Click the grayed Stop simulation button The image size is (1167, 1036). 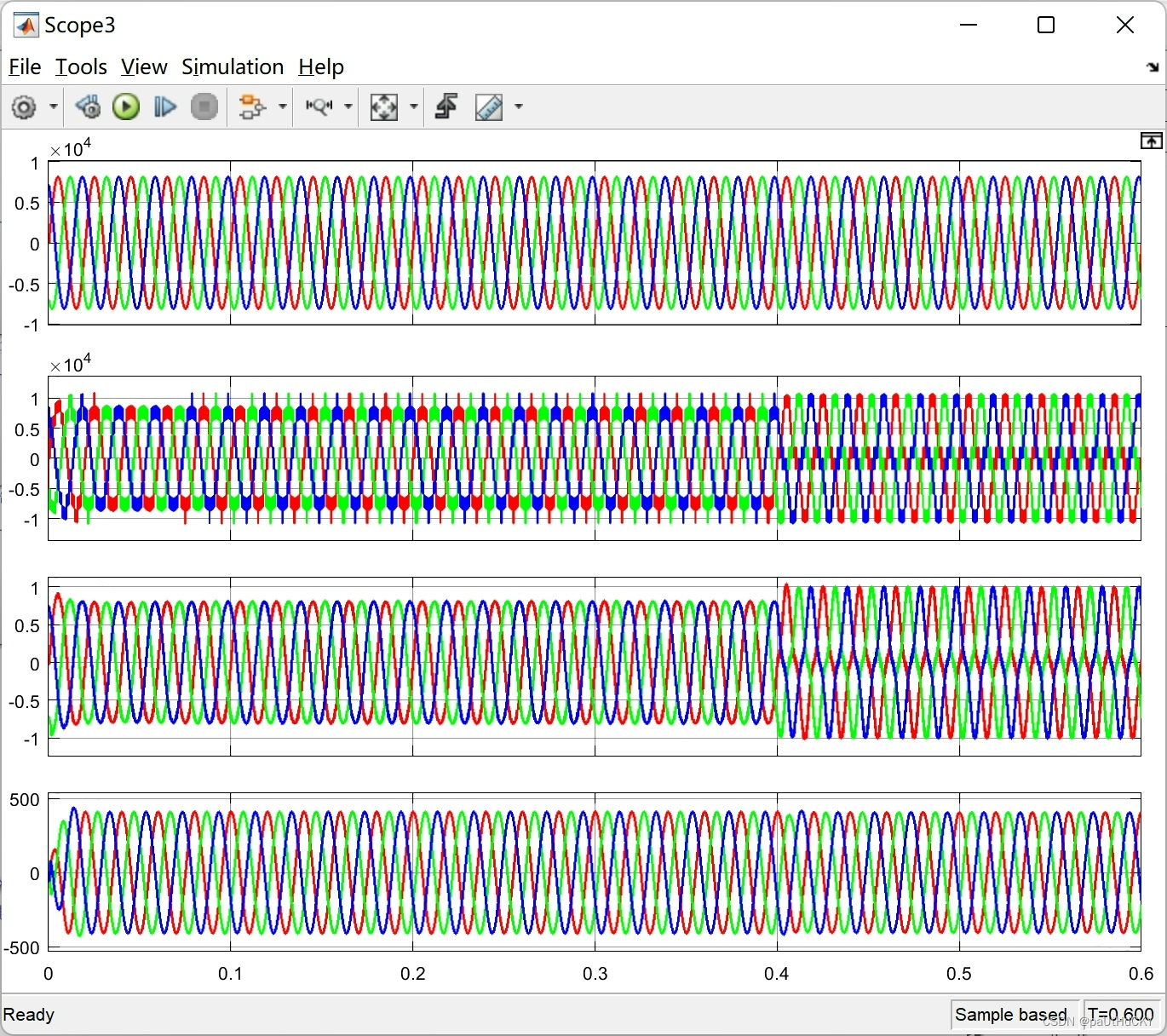click(x=204, y=107)
